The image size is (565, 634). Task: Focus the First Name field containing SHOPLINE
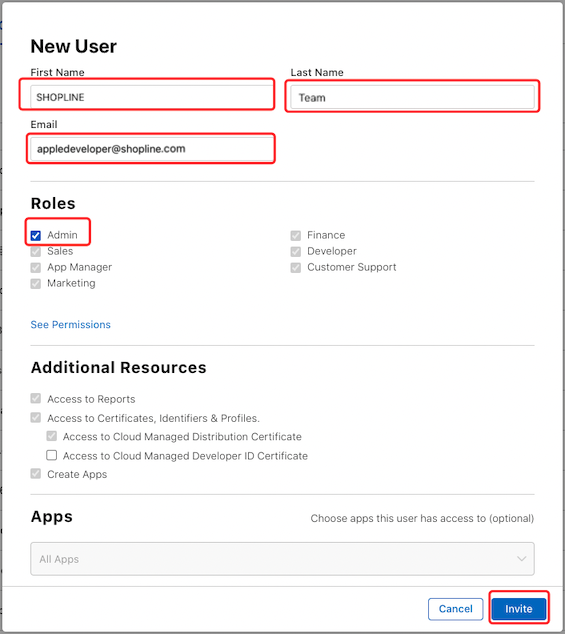click(152, 97)
